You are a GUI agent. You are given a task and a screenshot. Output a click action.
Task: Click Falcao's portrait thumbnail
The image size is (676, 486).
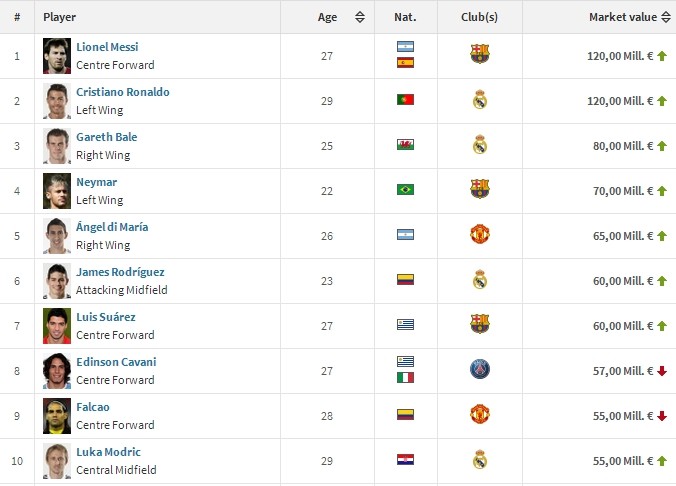57,416
